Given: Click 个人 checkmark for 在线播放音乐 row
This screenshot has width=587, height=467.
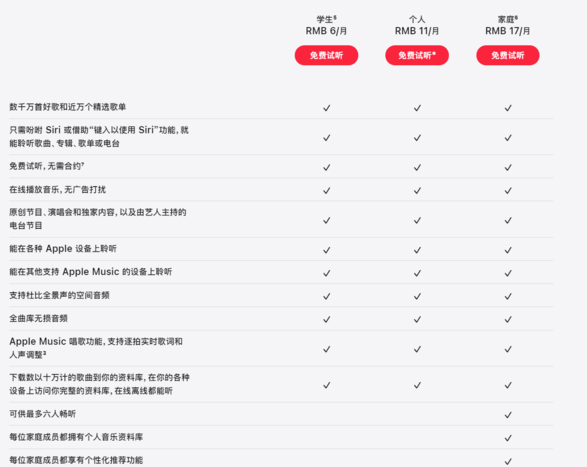Looking at the screenshot, I should point(417,191).
